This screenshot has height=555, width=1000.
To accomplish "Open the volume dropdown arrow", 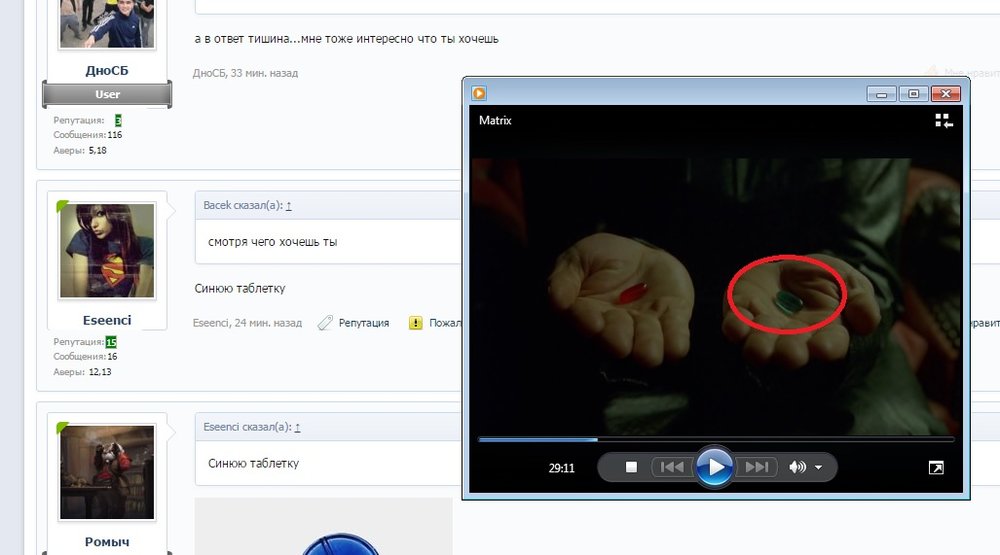I will tap(819, 468).
